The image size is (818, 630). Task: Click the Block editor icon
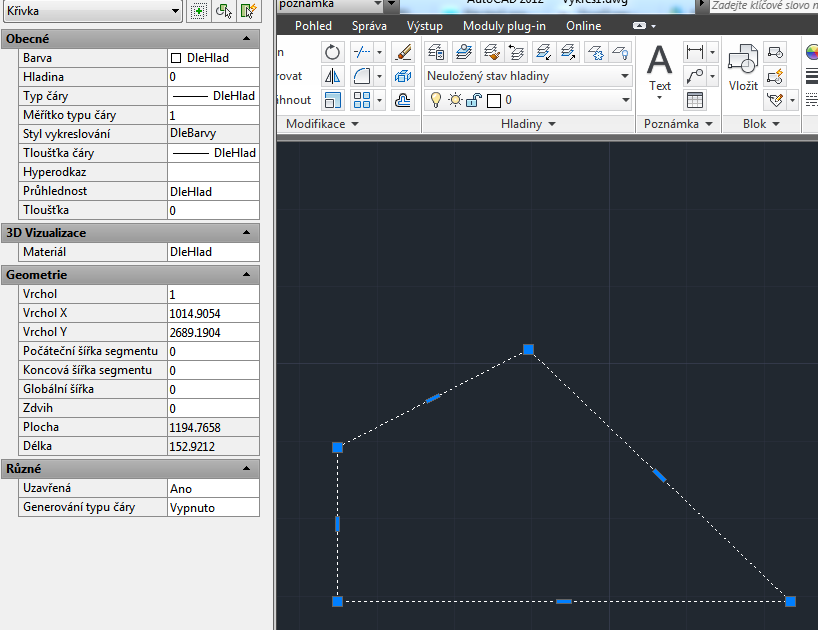point(775,76)
